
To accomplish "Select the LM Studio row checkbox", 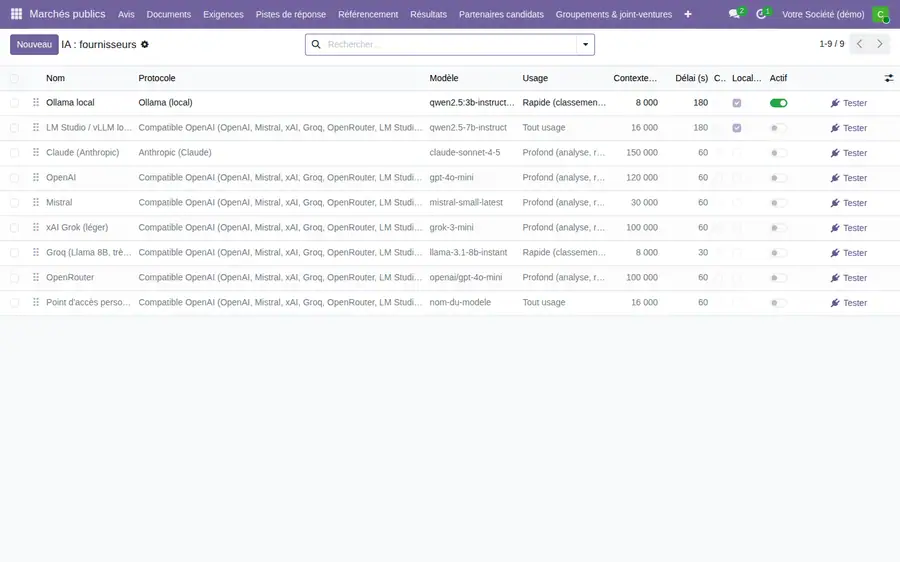I will [14, 127].
